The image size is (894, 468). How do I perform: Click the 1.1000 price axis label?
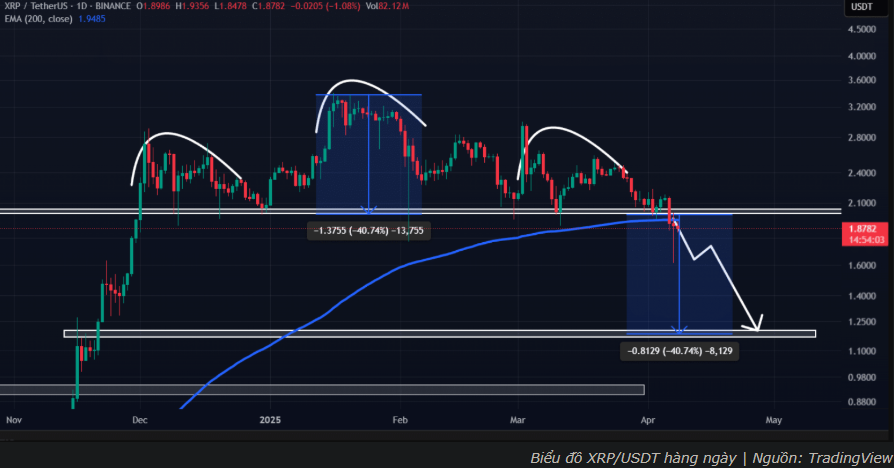[862, 351]
